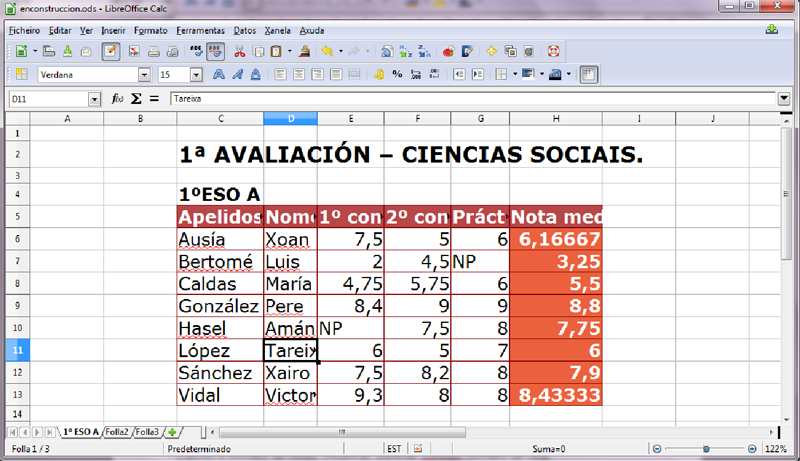This screenshot has height=461, width=800.
Task: Open the Function Wizard fx icon
Action: 117,99
